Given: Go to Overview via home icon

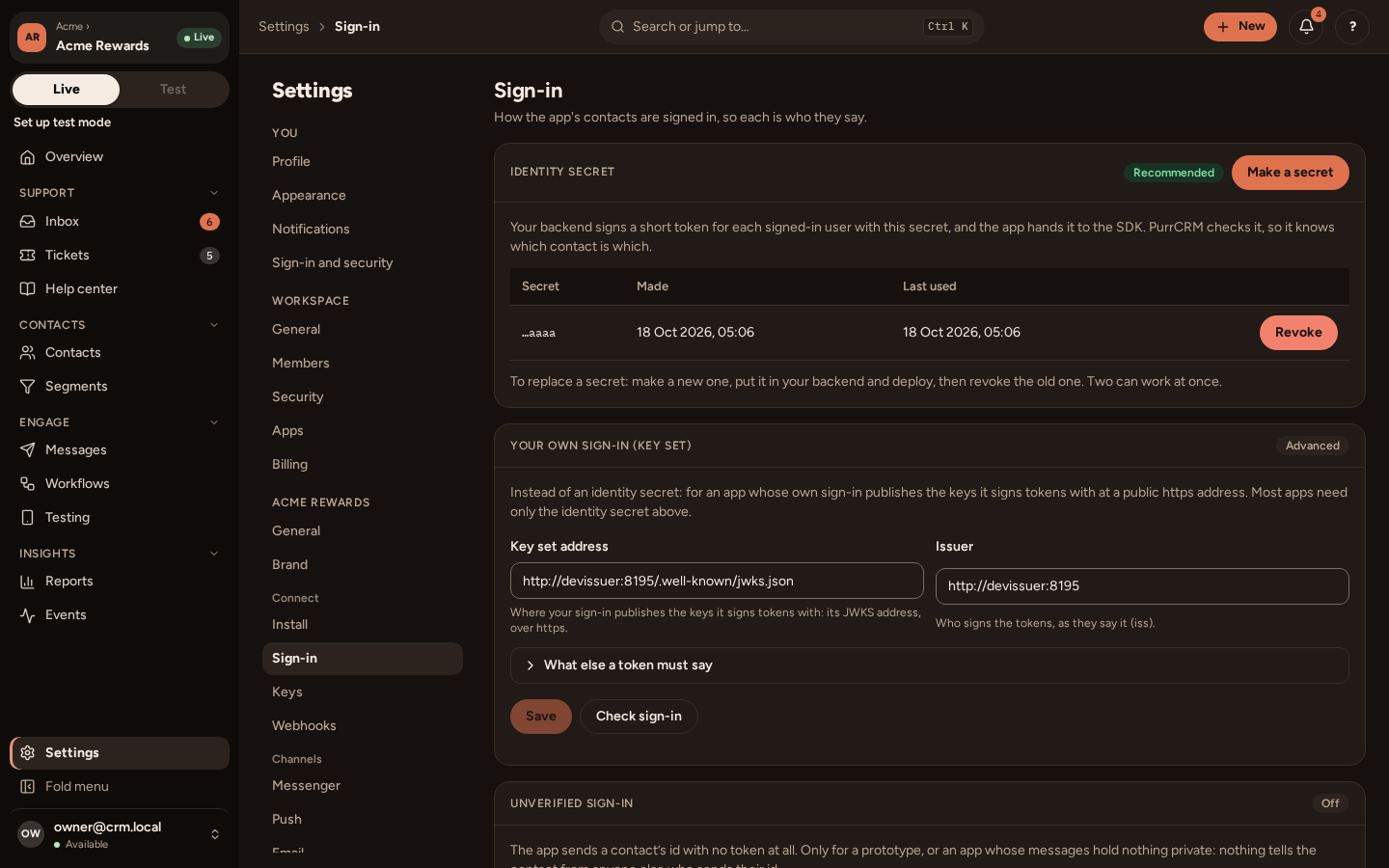Looking at the screenshot, I should click(x=28, y=157).
